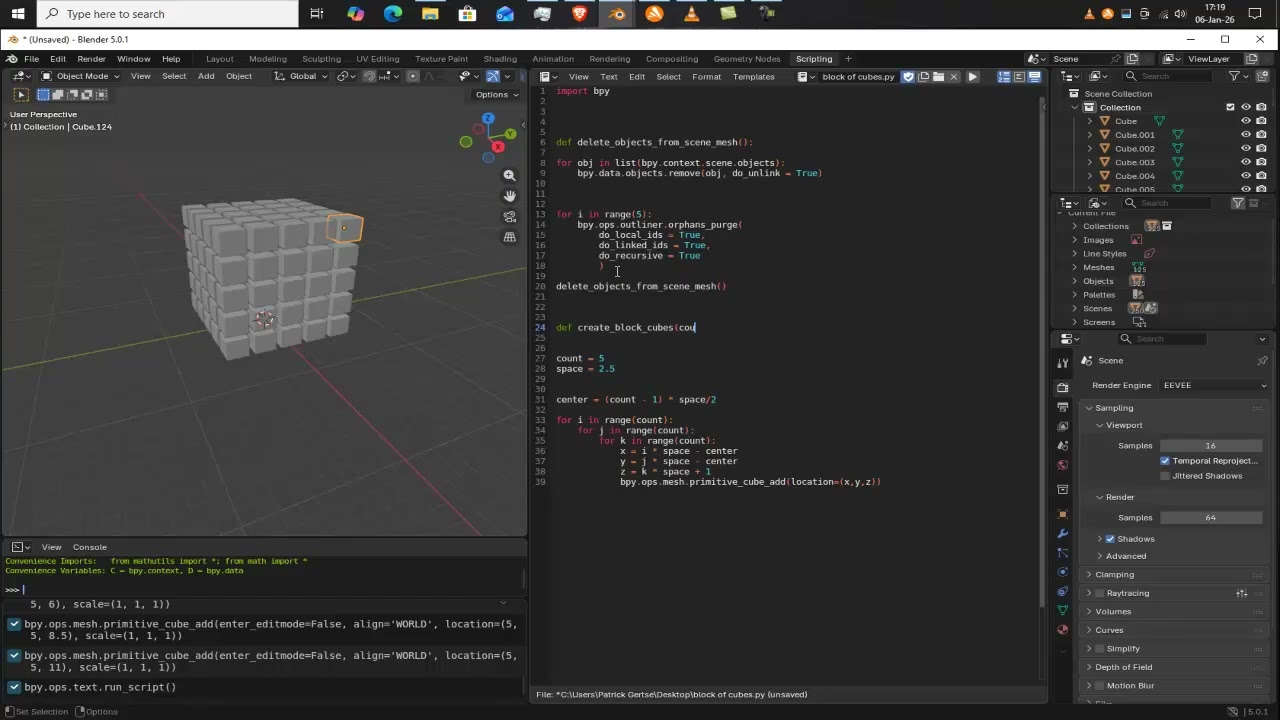Click the outliner search field
Viewport: 1280px width, 720px height.
point(1170,76)
